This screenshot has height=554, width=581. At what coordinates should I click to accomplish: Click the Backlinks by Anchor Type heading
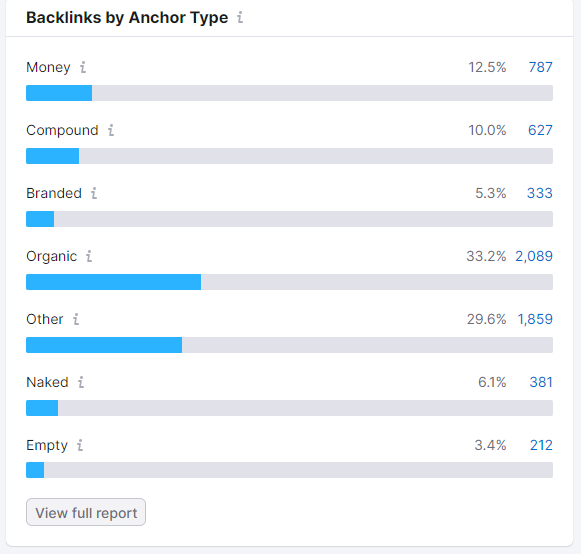pyautogui.click(x=127, y=17)
